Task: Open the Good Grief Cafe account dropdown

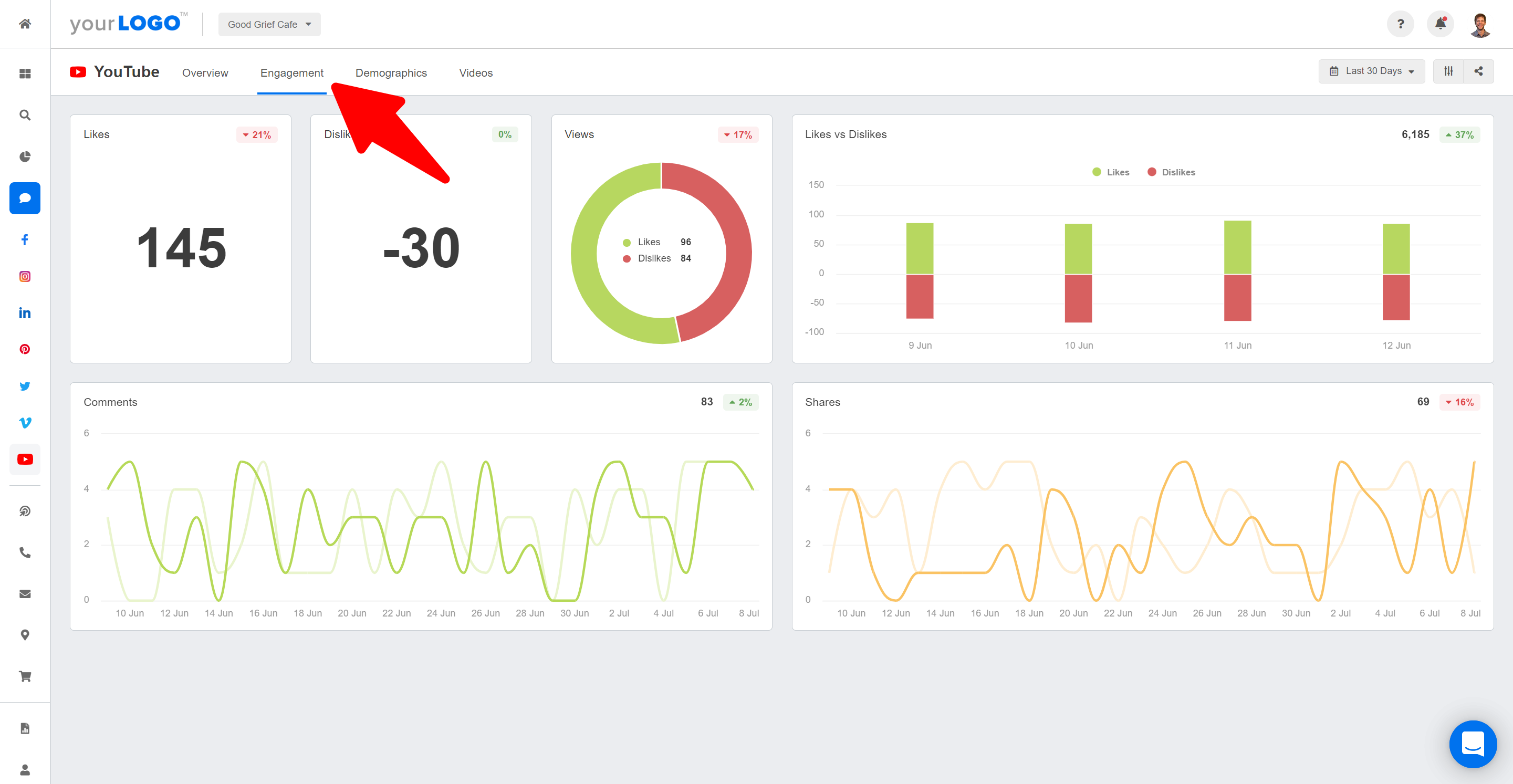Action: coord(269,24)
